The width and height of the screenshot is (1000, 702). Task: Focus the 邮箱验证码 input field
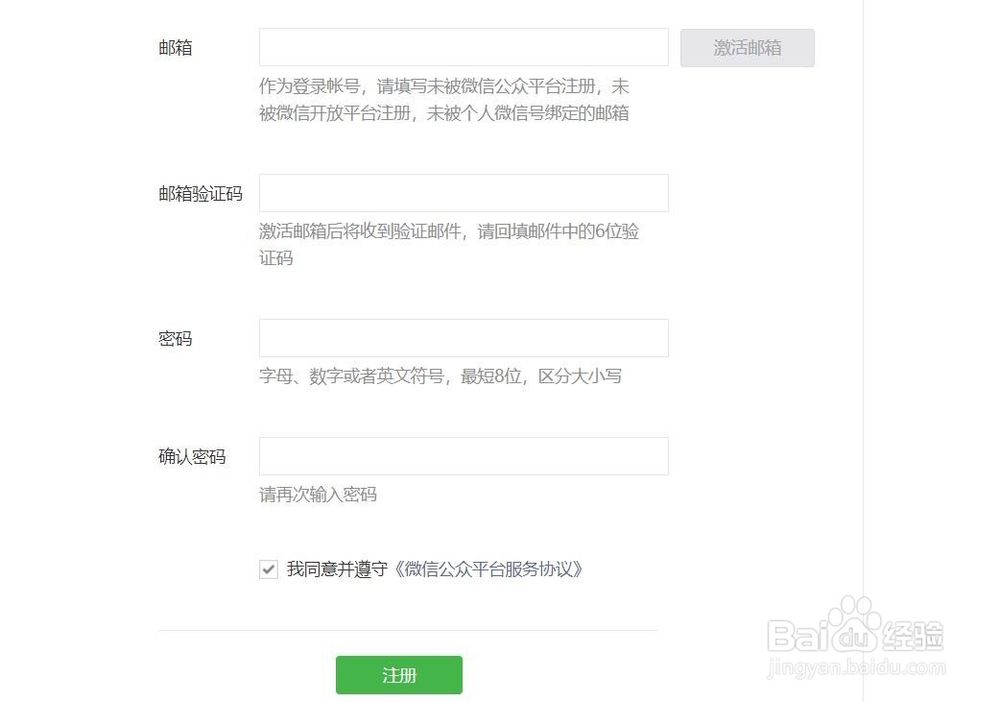[x=464, y=193]
